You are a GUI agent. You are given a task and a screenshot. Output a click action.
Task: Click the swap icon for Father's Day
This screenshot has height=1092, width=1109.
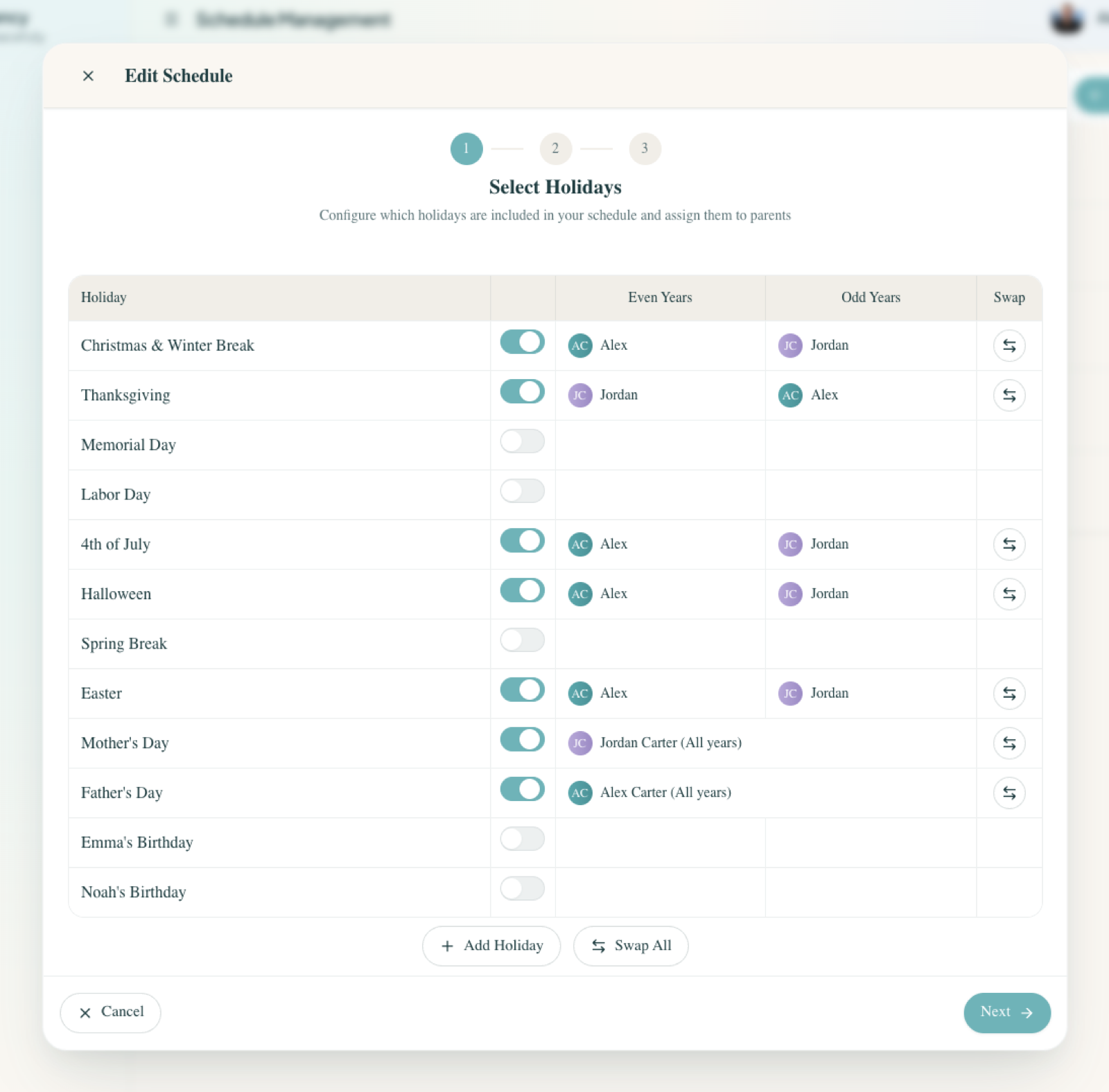point(1009,793)
